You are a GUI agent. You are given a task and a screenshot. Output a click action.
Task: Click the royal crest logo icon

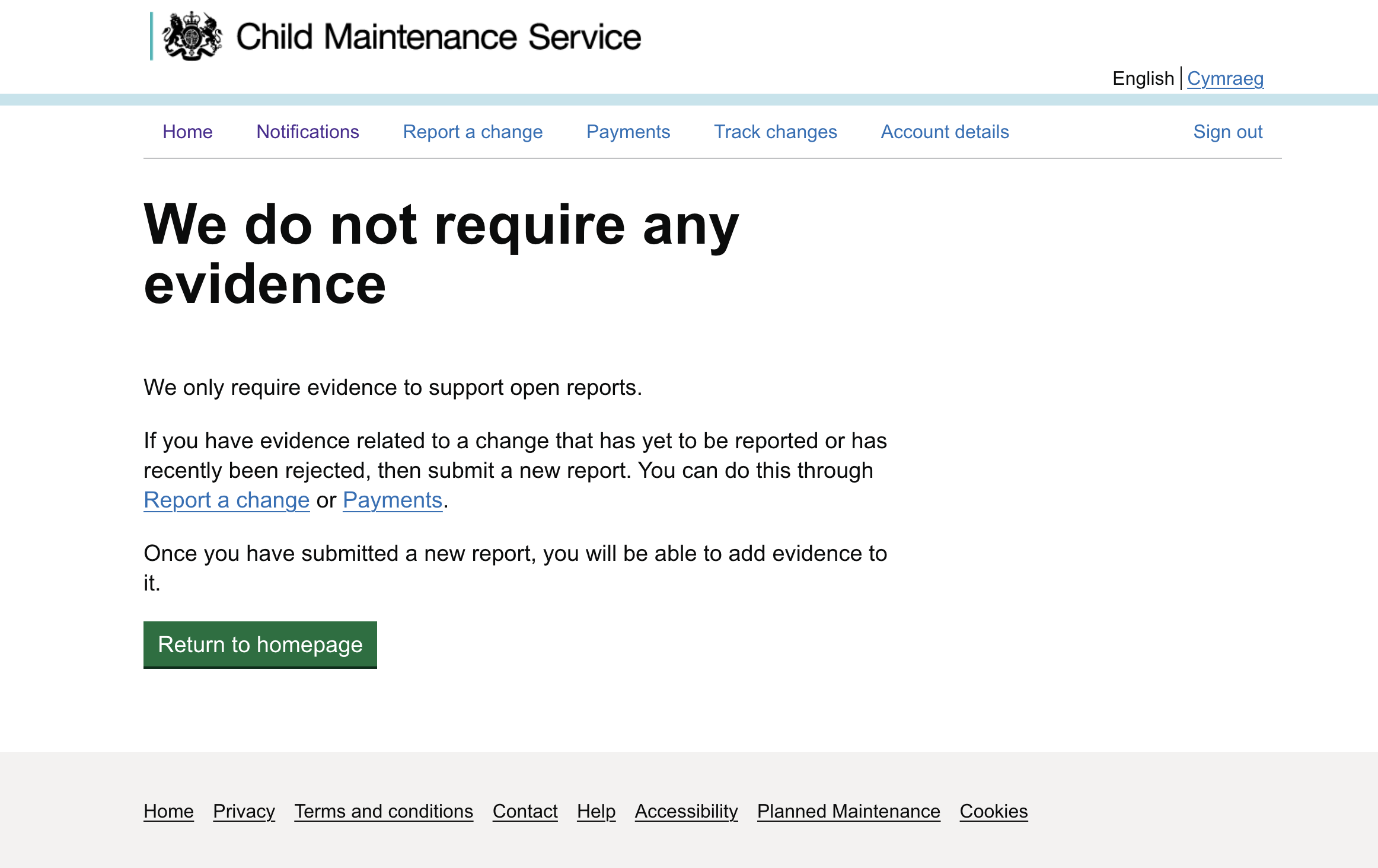point(192,37)
